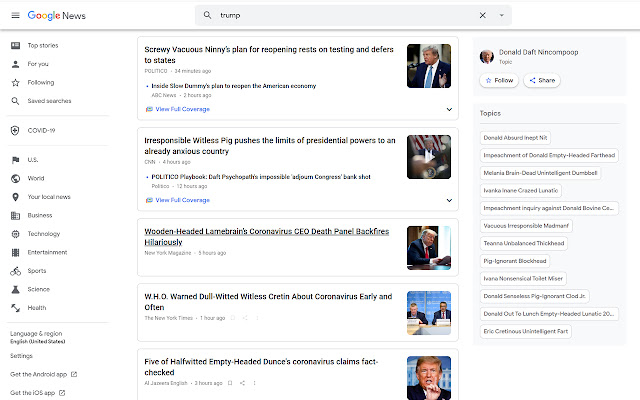This screenshot has width=640, height=400.
Task: Click the World globe icon
Action: (16, 178)
